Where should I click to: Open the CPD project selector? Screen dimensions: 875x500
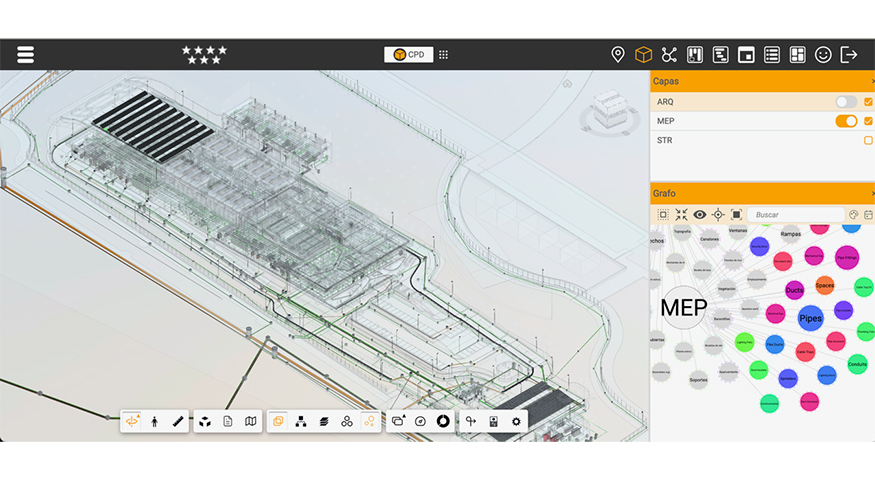tap(408, 54)
